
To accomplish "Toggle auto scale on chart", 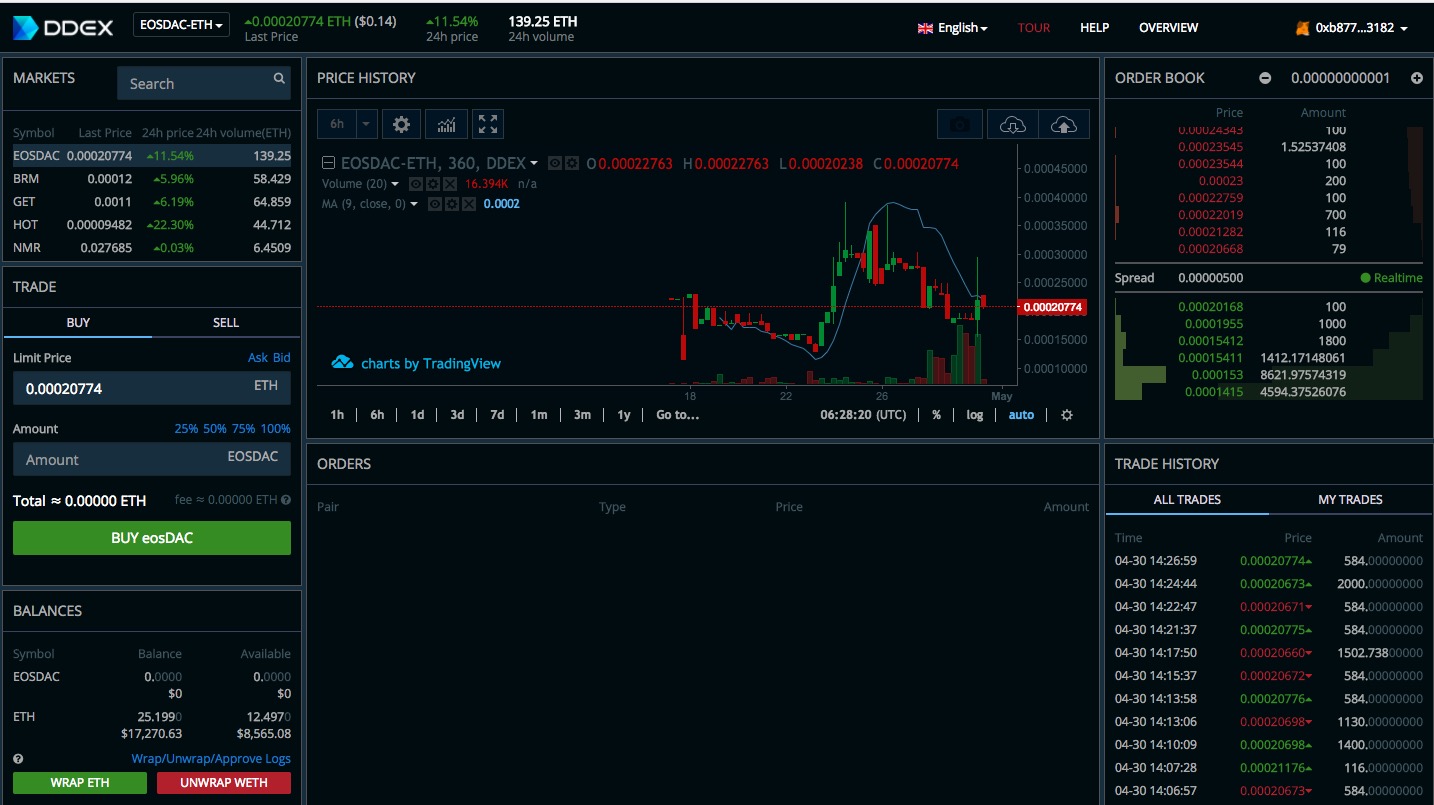I will point(1021,415).
